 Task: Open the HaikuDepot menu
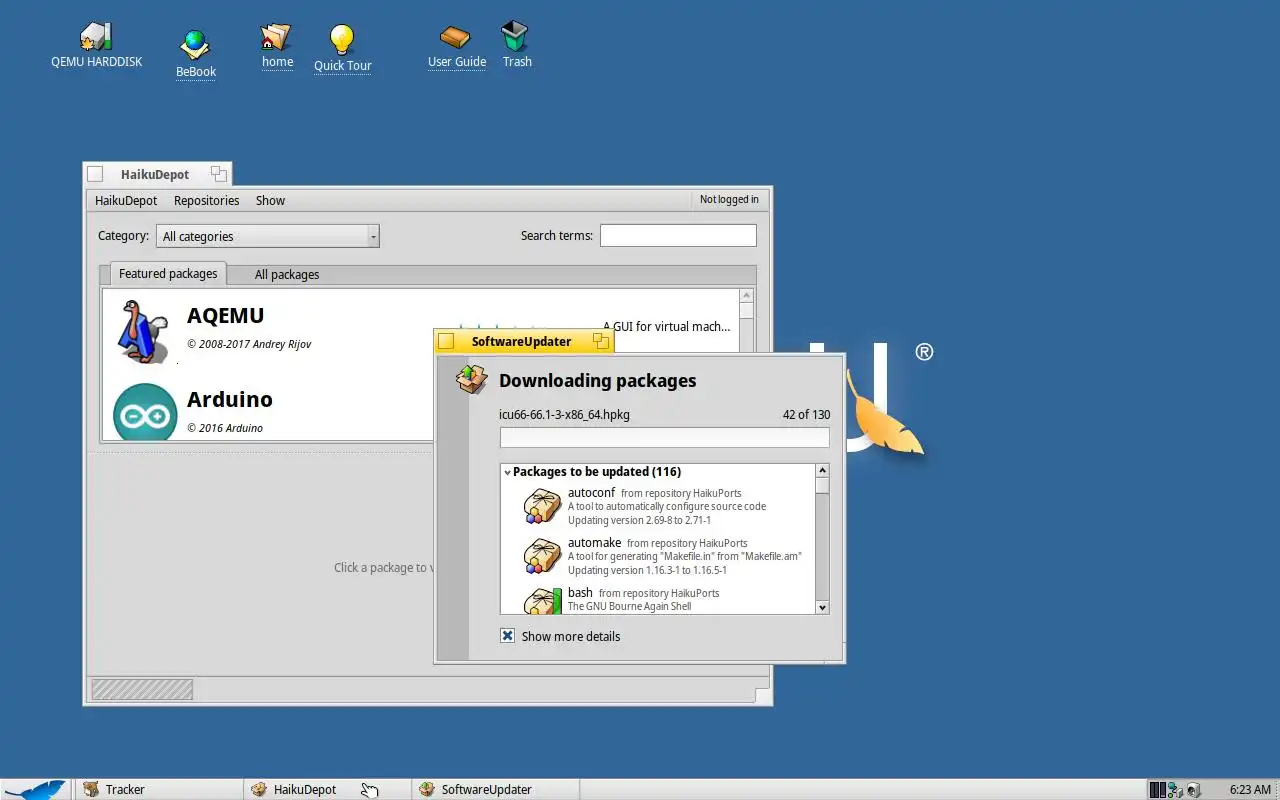point(126,200)
